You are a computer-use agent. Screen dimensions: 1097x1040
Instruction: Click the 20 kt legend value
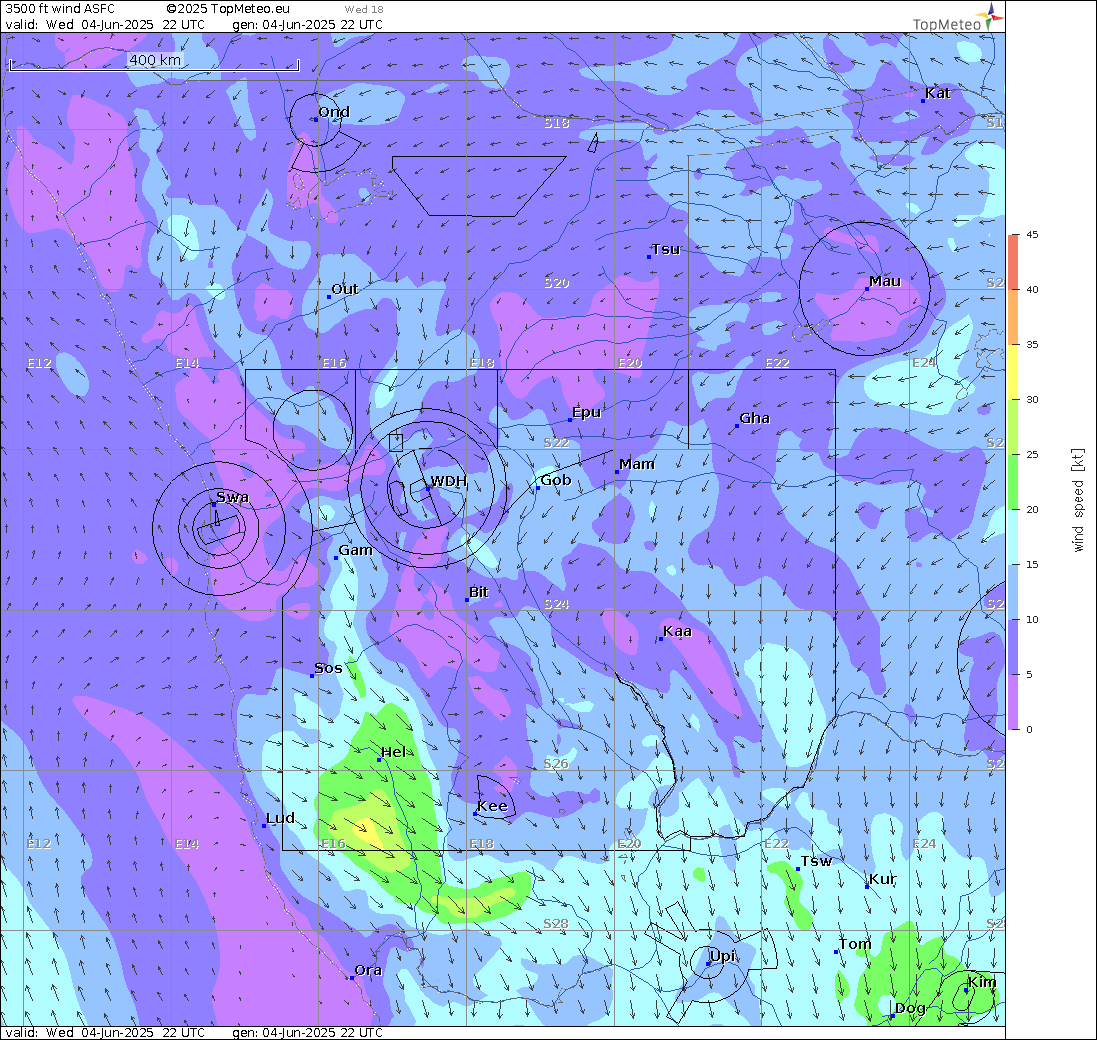pyautogui.click(x=1032, y=510)
